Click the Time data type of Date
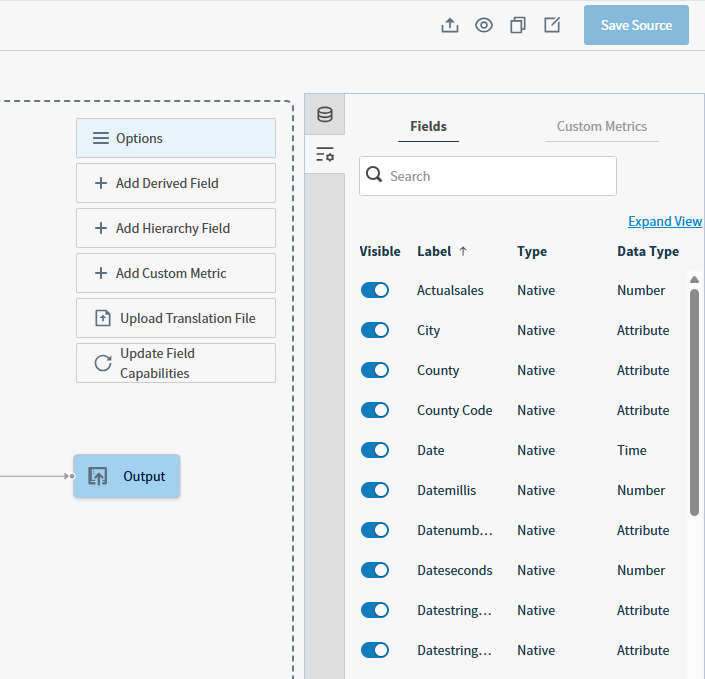This screenshot has width=705, height=679. click(632, 451)
